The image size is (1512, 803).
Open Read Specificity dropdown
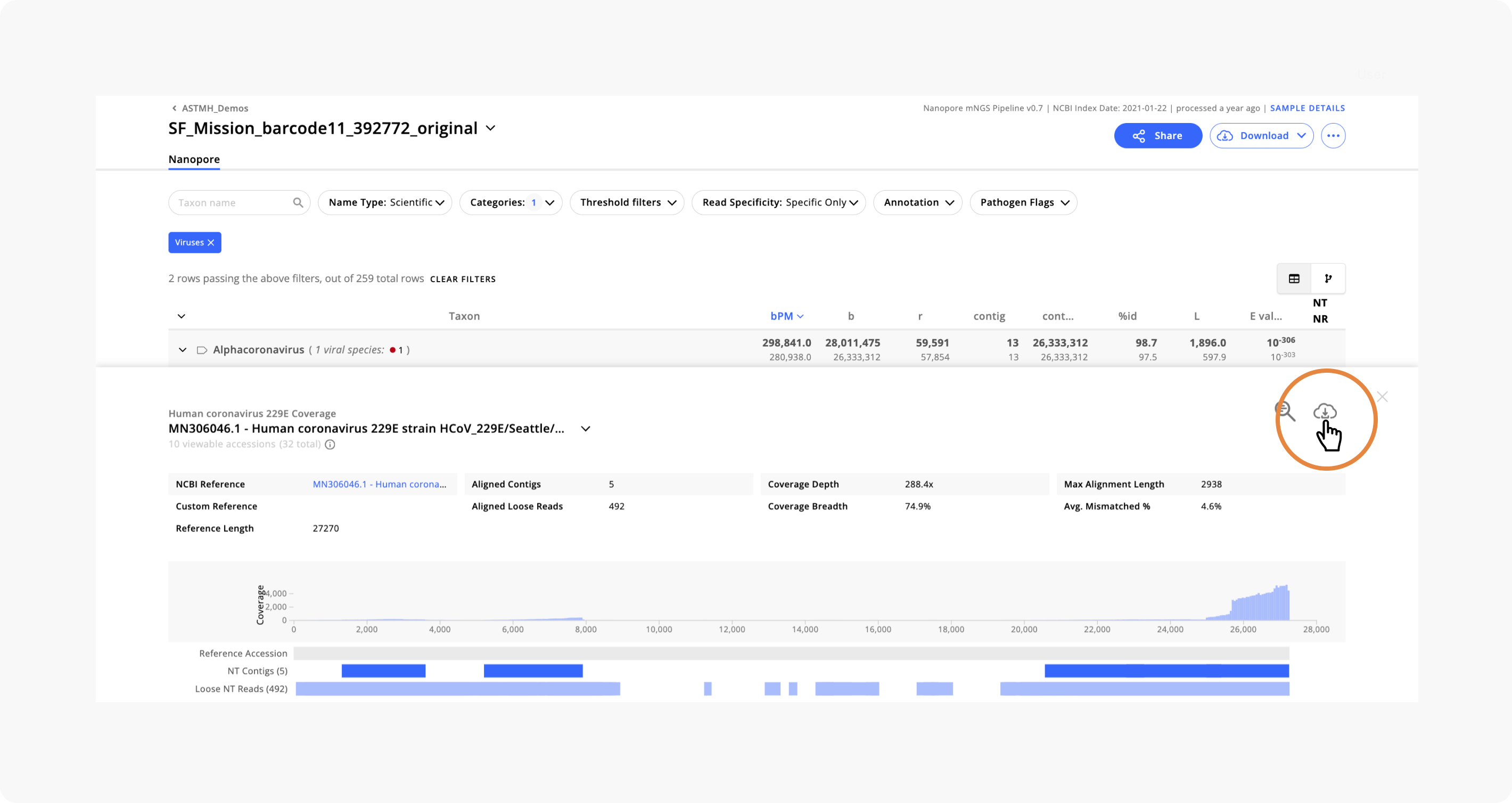779,202
